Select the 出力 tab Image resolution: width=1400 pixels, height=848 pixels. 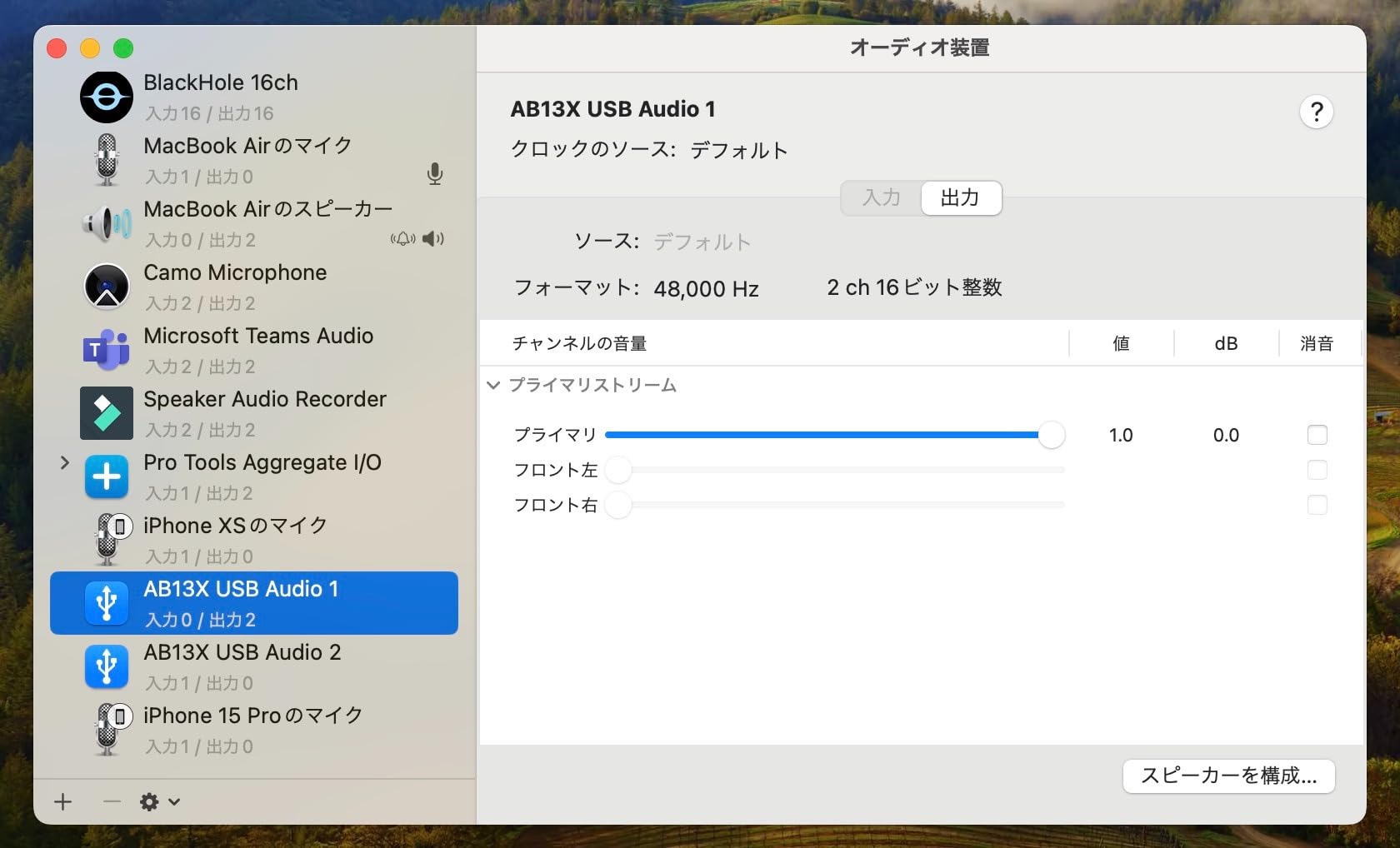coord(960,198)
